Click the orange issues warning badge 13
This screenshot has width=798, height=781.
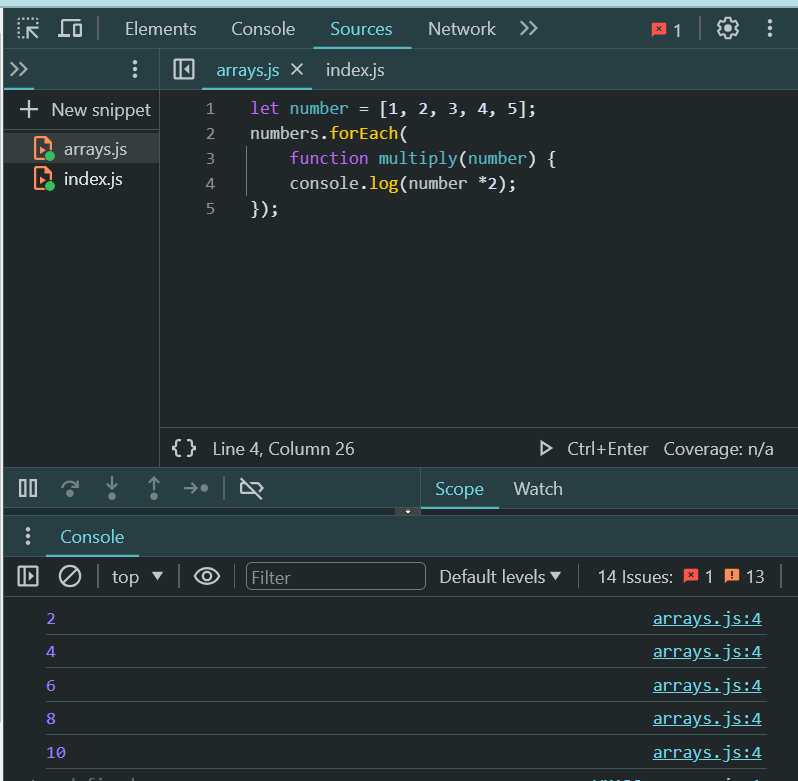tap(744, 576)
